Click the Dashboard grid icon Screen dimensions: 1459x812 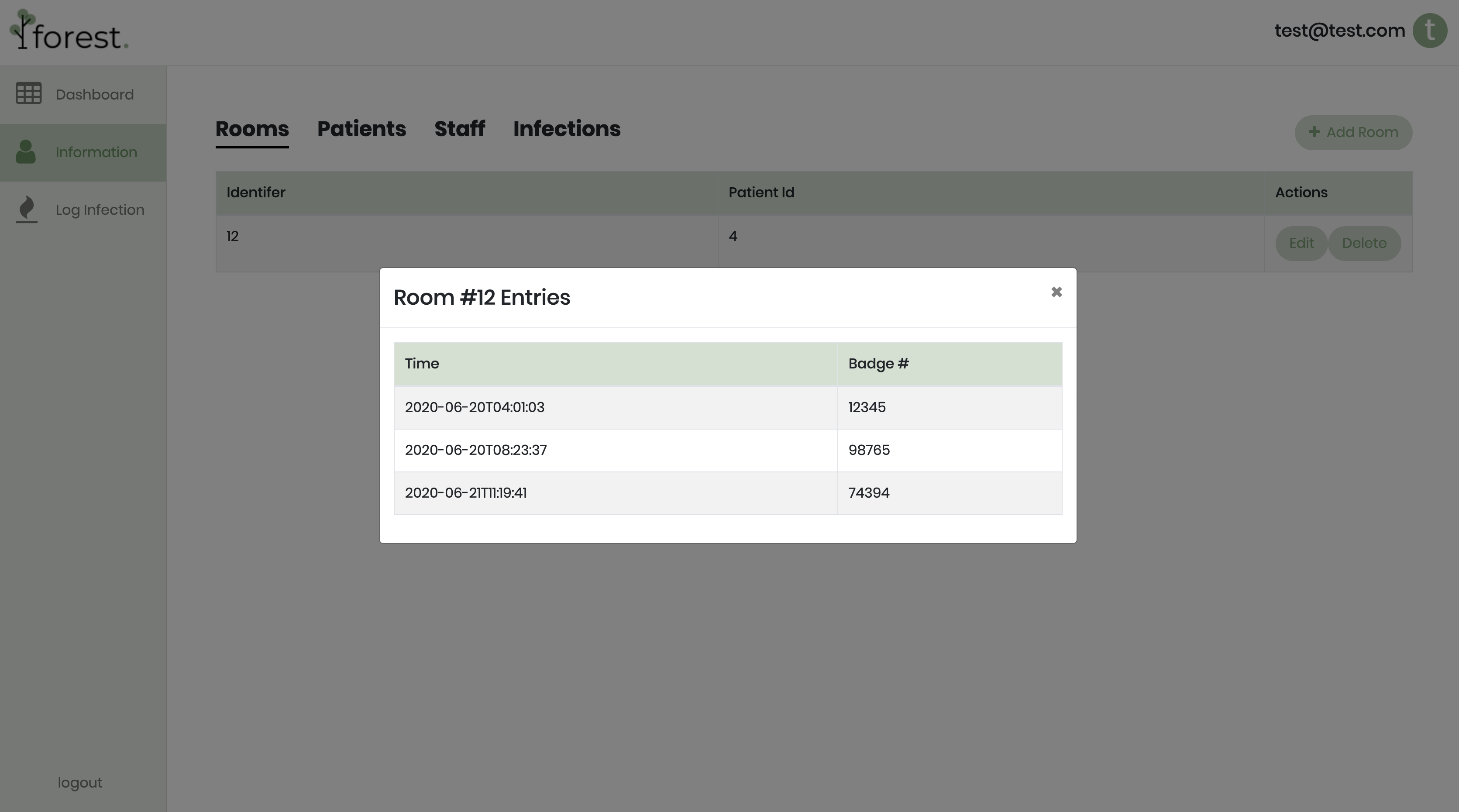tap(28, 93)
